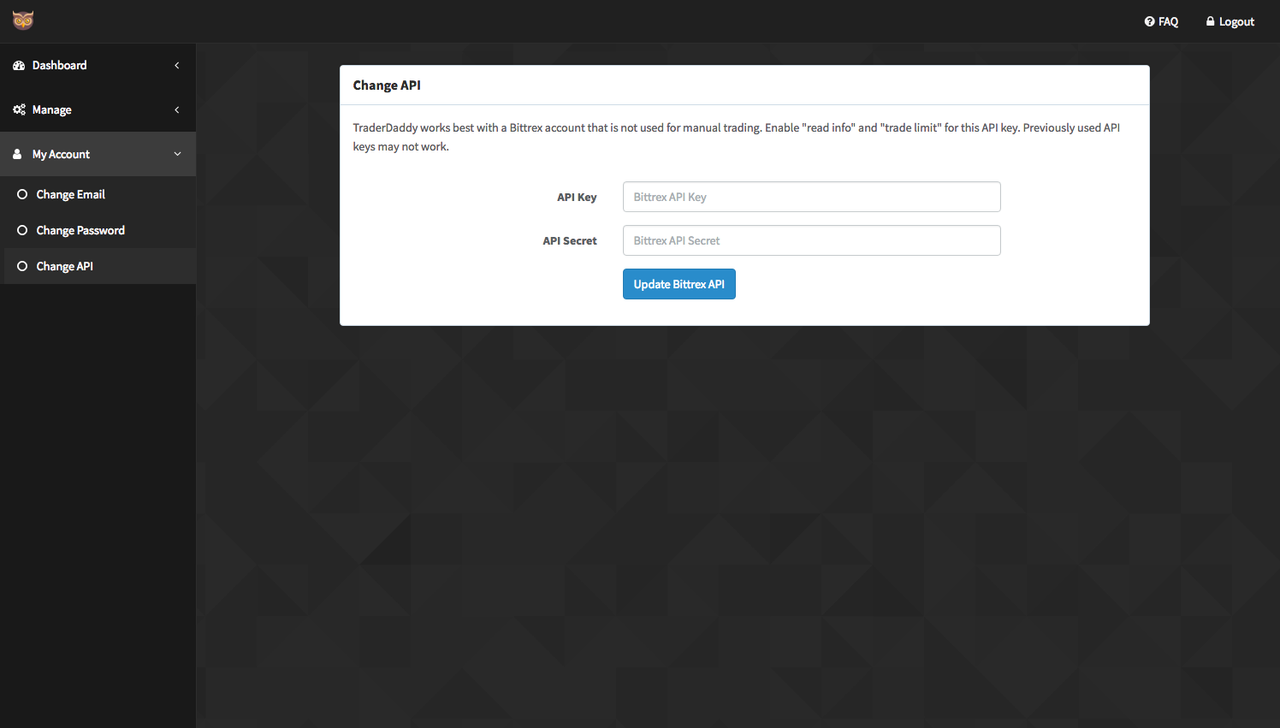Expand the Manage menu chevron
Image resolution: width=1280 pixels, height=728 pixels.
pos(177,110)
